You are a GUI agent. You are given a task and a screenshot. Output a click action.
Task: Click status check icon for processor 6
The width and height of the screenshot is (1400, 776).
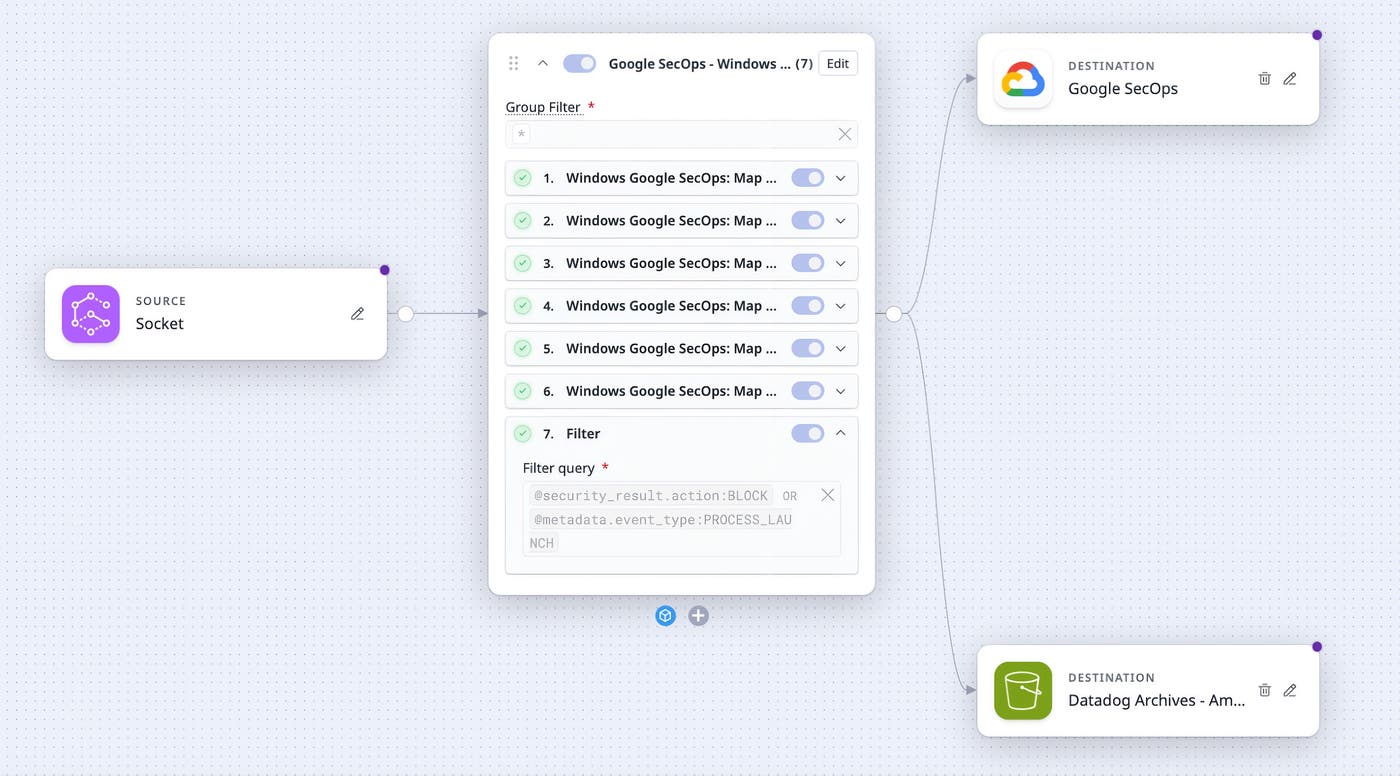click(522, 391)
